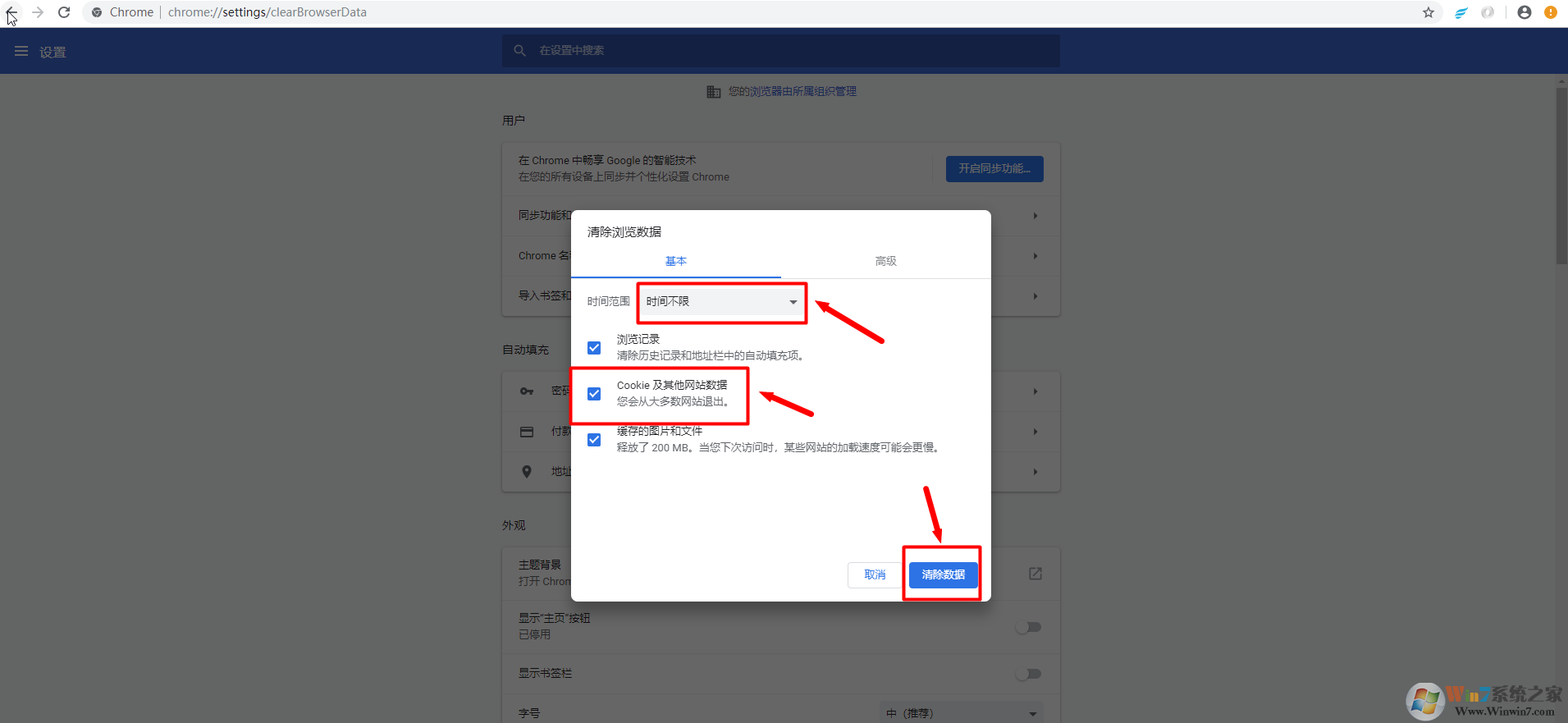This screenshot has height=723, width=1568.
Task: Click the 取消 button
Action: 875,574
